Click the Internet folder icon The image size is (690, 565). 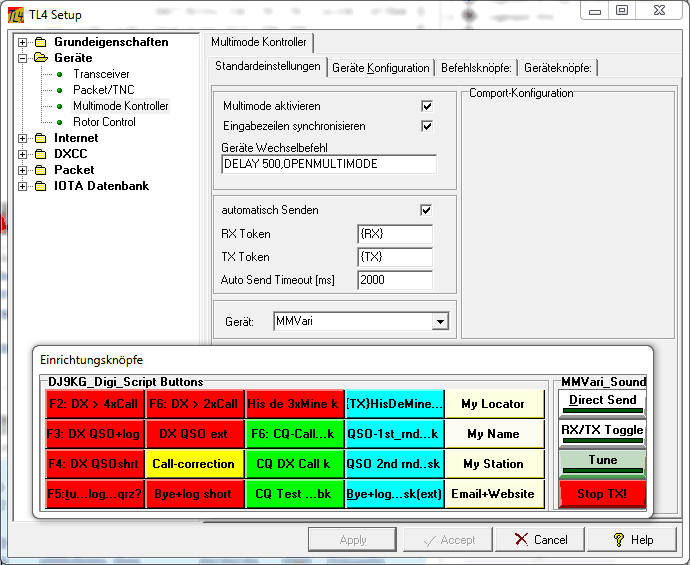coord(40,138)
